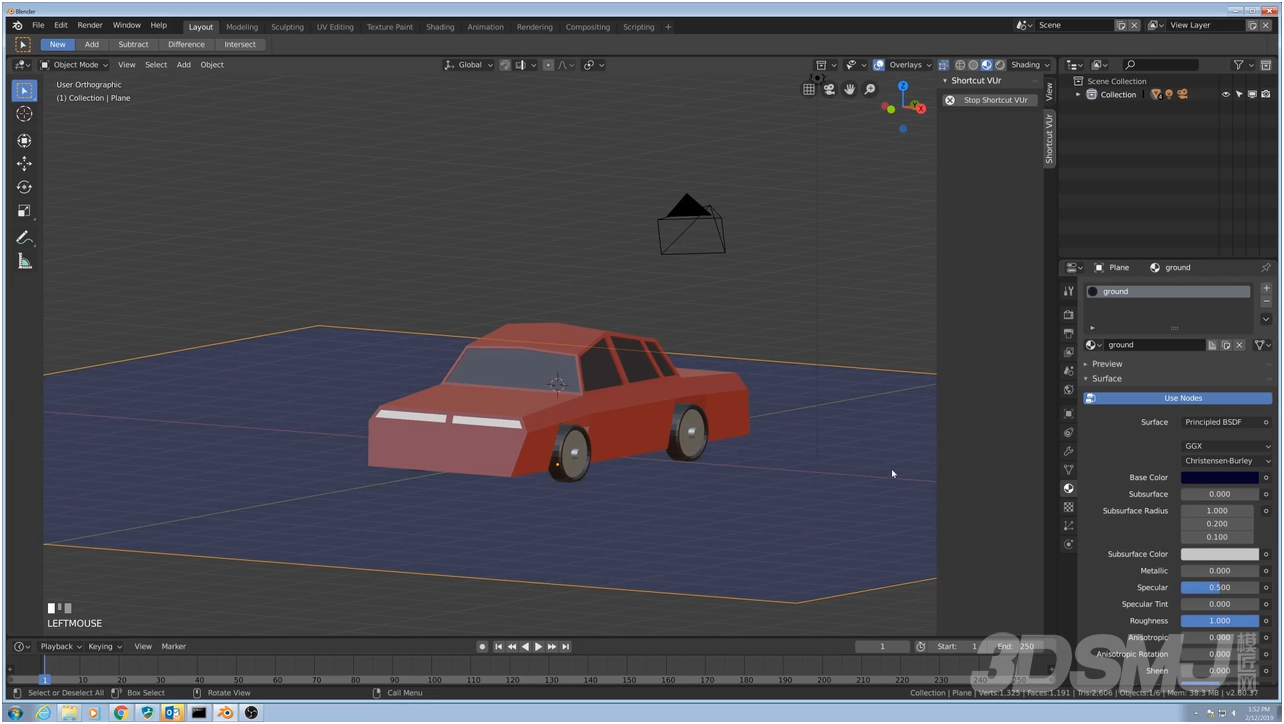Toggle X-ray mode in viewport header
The image size is (1284, 724).
pos(943,65)
